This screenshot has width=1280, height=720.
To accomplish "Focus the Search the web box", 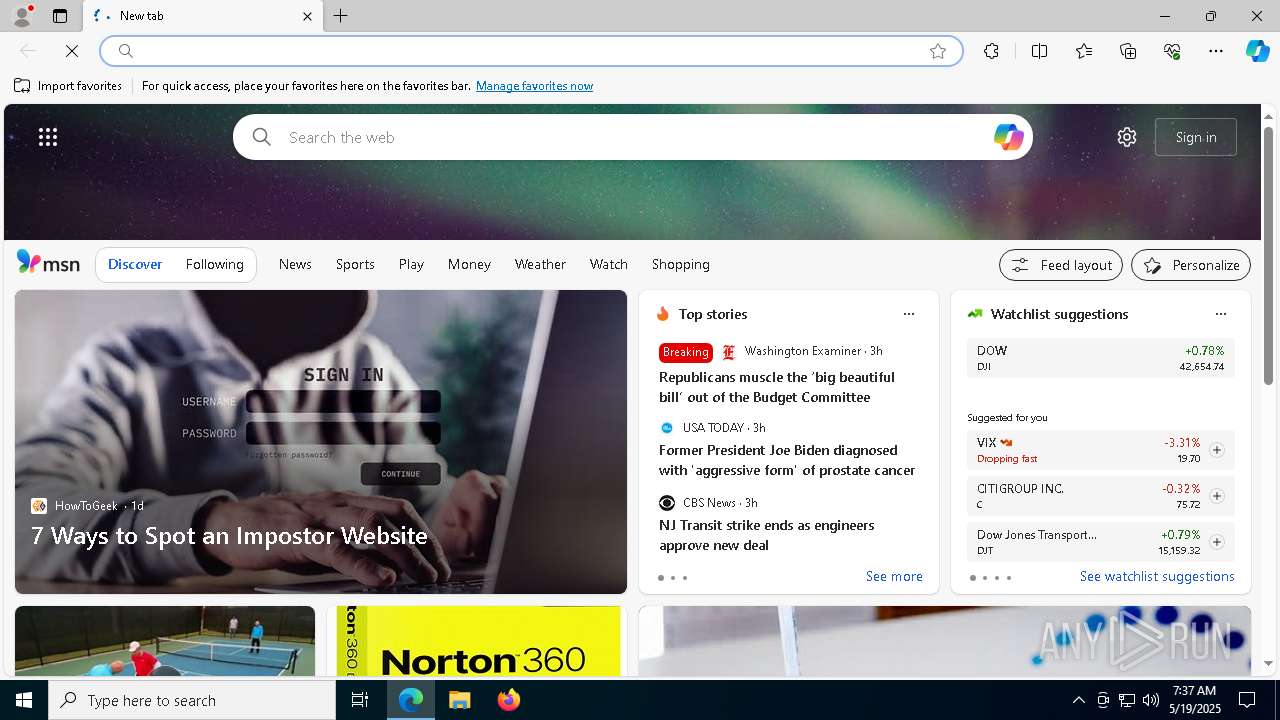I will point(632,137).
